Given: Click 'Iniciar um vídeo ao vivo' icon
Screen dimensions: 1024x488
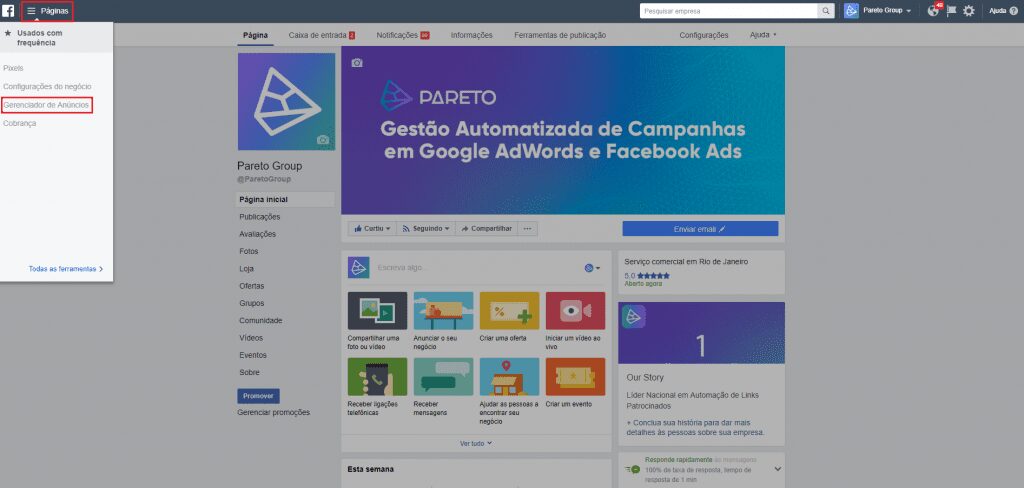Looking at the screenshot, I should coord(575,311).
